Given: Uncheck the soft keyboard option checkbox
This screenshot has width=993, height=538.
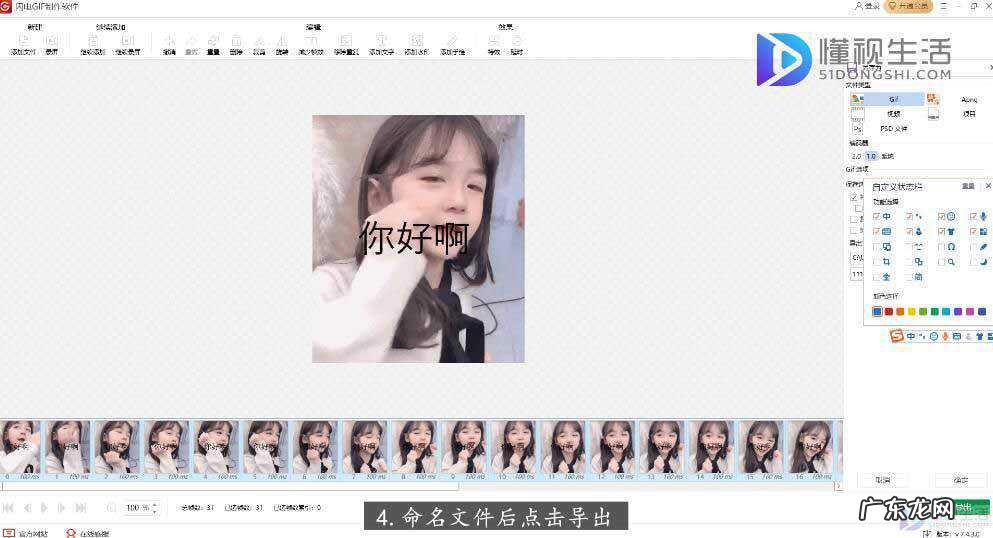Looking at the screenshot, I should tap(876, 232).
